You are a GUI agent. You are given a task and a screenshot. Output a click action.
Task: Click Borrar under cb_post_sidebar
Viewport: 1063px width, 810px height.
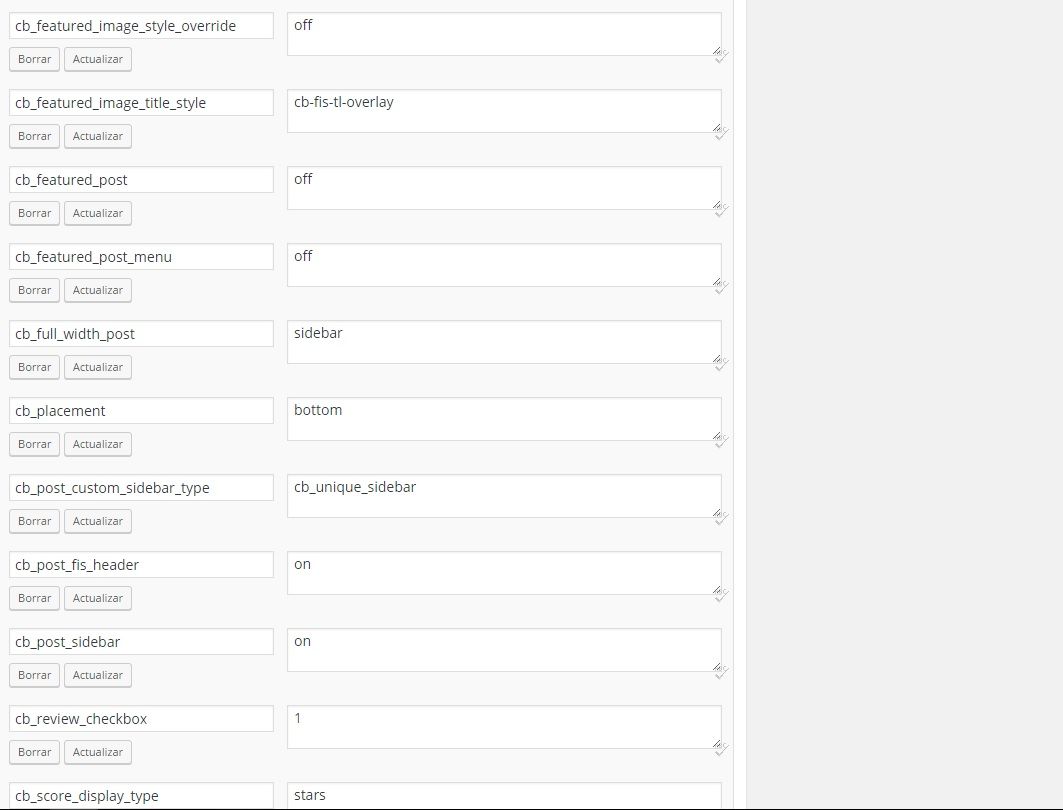coord(35,675)
